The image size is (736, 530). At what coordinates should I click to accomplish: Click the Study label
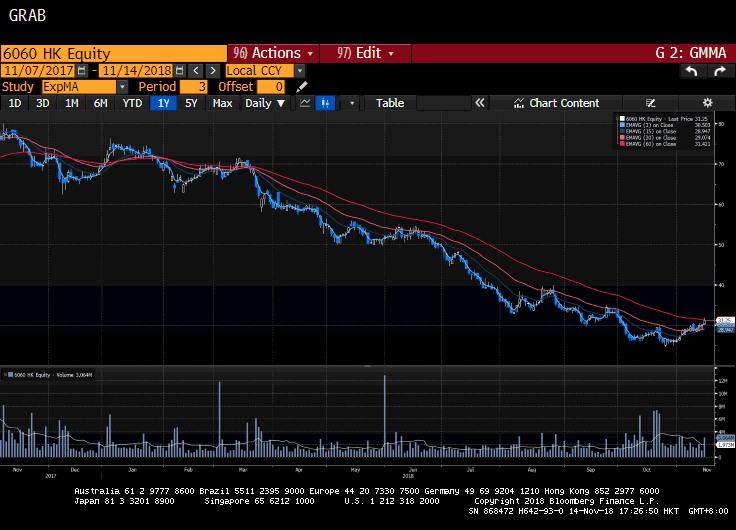(18, 87)
